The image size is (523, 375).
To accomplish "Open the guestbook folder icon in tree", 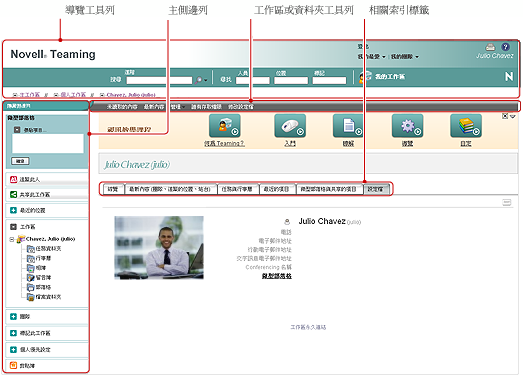I will (x=31, y=278).
